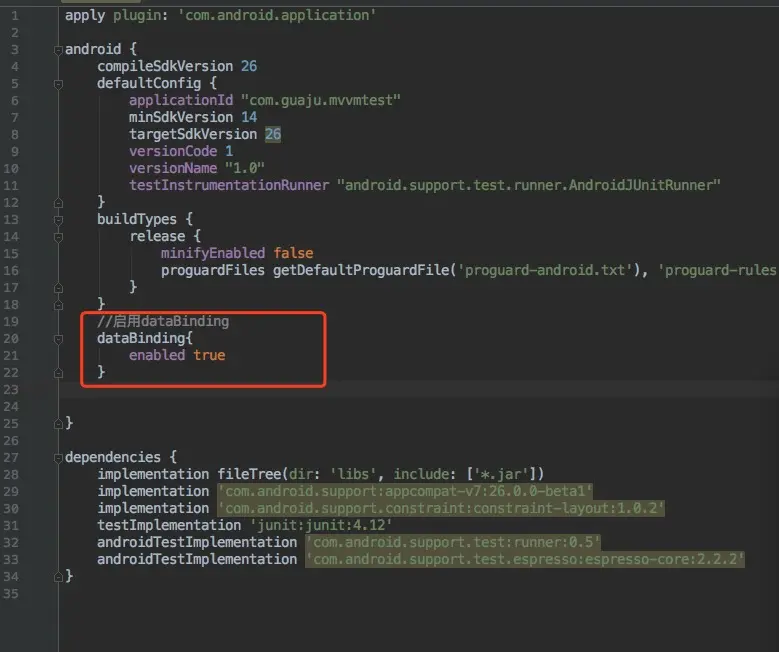Click the constraint-layout:1.0.2 dependency string
Viewport: 779px width, 652px height.
click(441, 508)
